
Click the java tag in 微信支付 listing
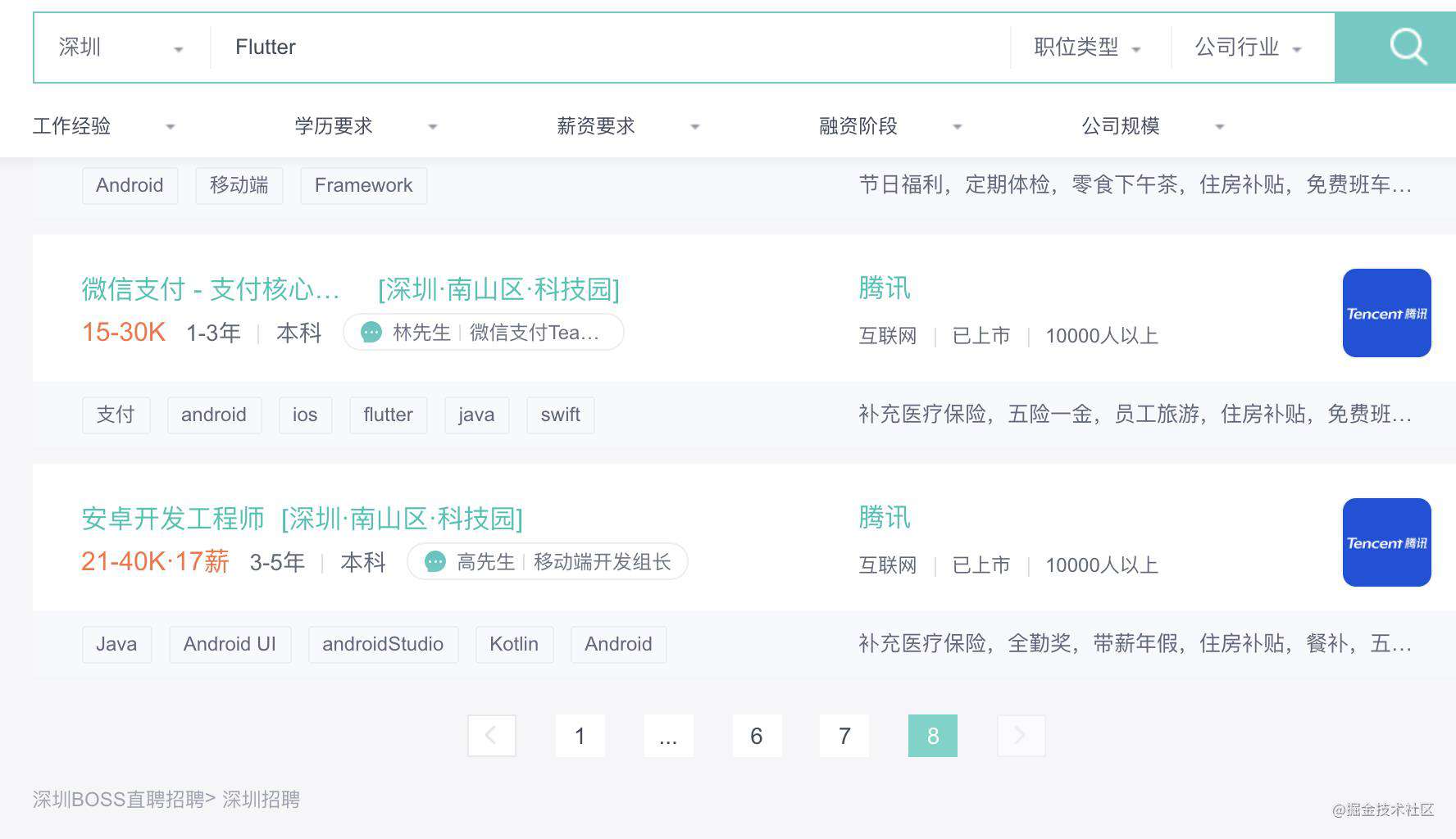tap(476, 415)
